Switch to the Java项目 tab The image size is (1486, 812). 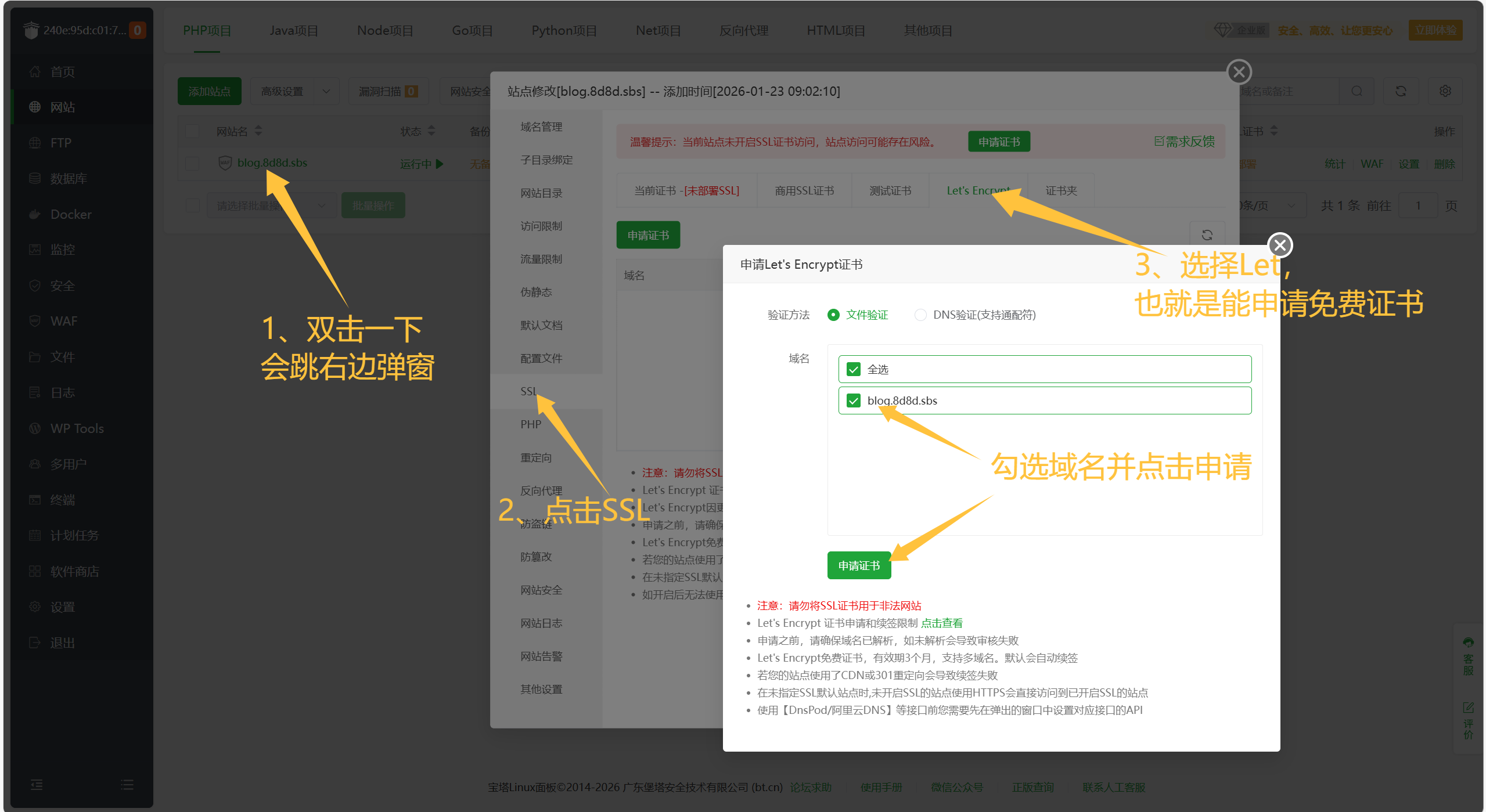click(x=294, y=30)
